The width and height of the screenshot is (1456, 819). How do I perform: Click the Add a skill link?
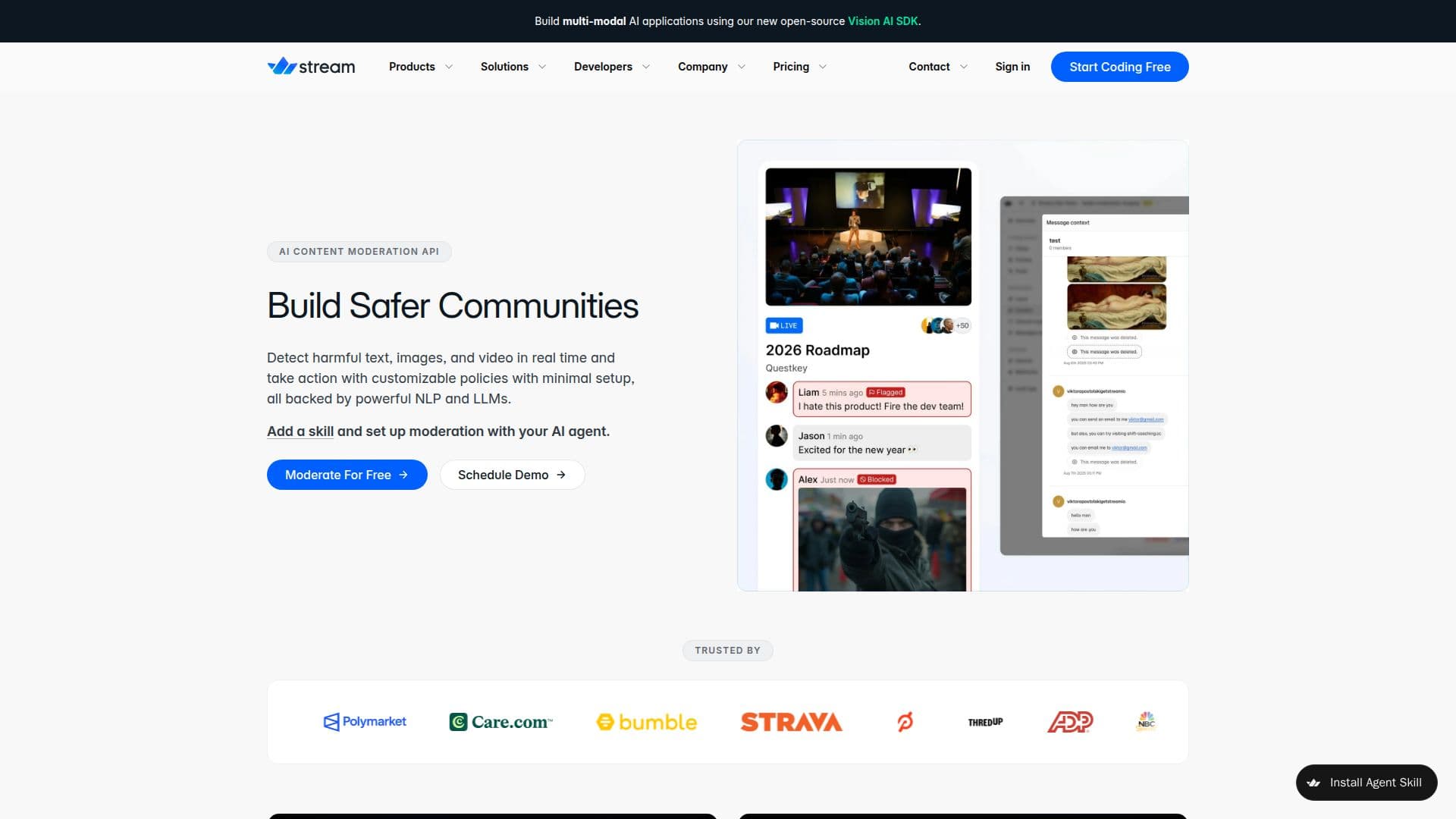[300, 431]
